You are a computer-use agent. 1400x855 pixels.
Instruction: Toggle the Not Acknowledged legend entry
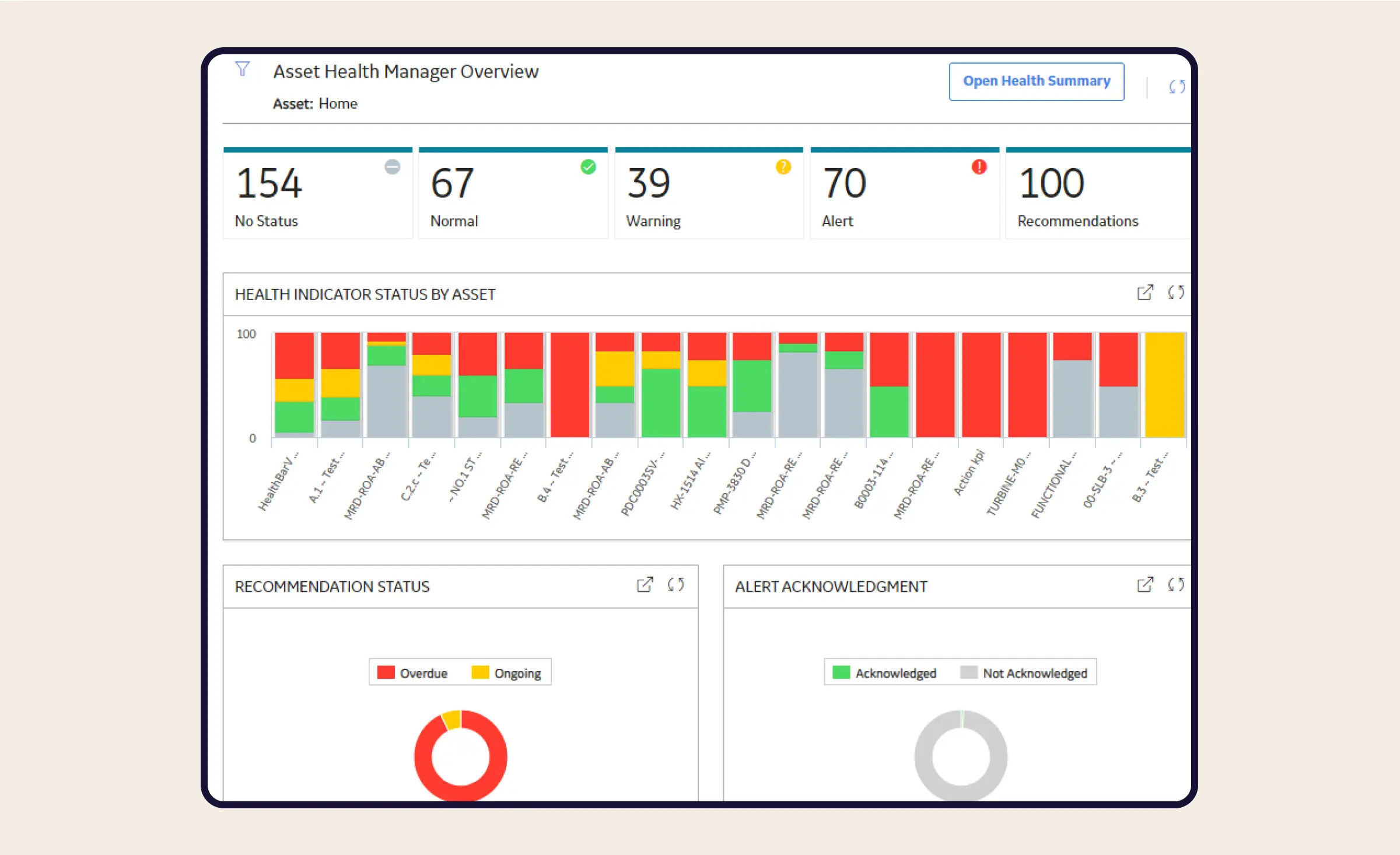[x=1024, y=673]
